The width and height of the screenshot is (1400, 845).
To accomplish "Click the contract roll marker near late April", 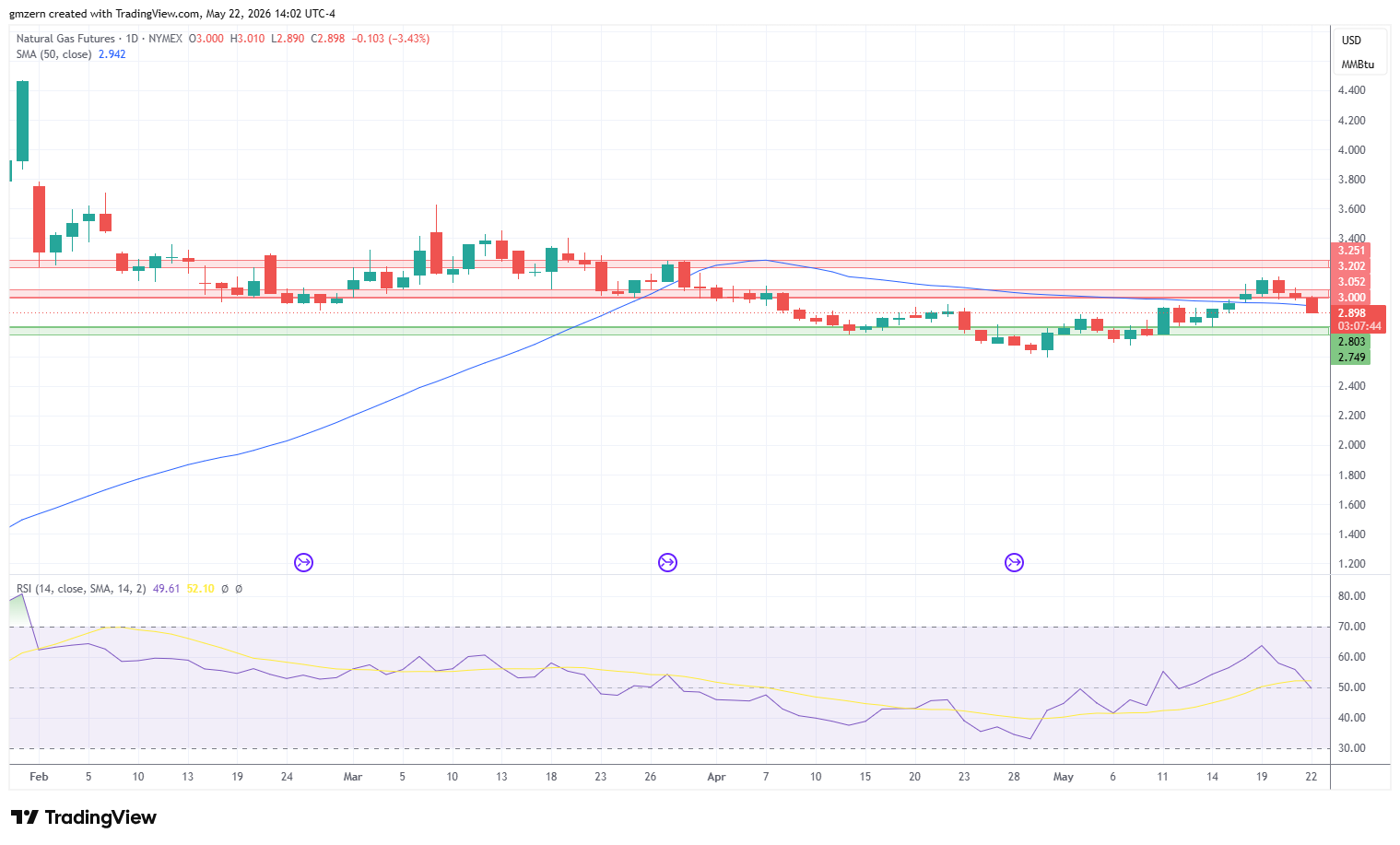I will pos(1014,562).
